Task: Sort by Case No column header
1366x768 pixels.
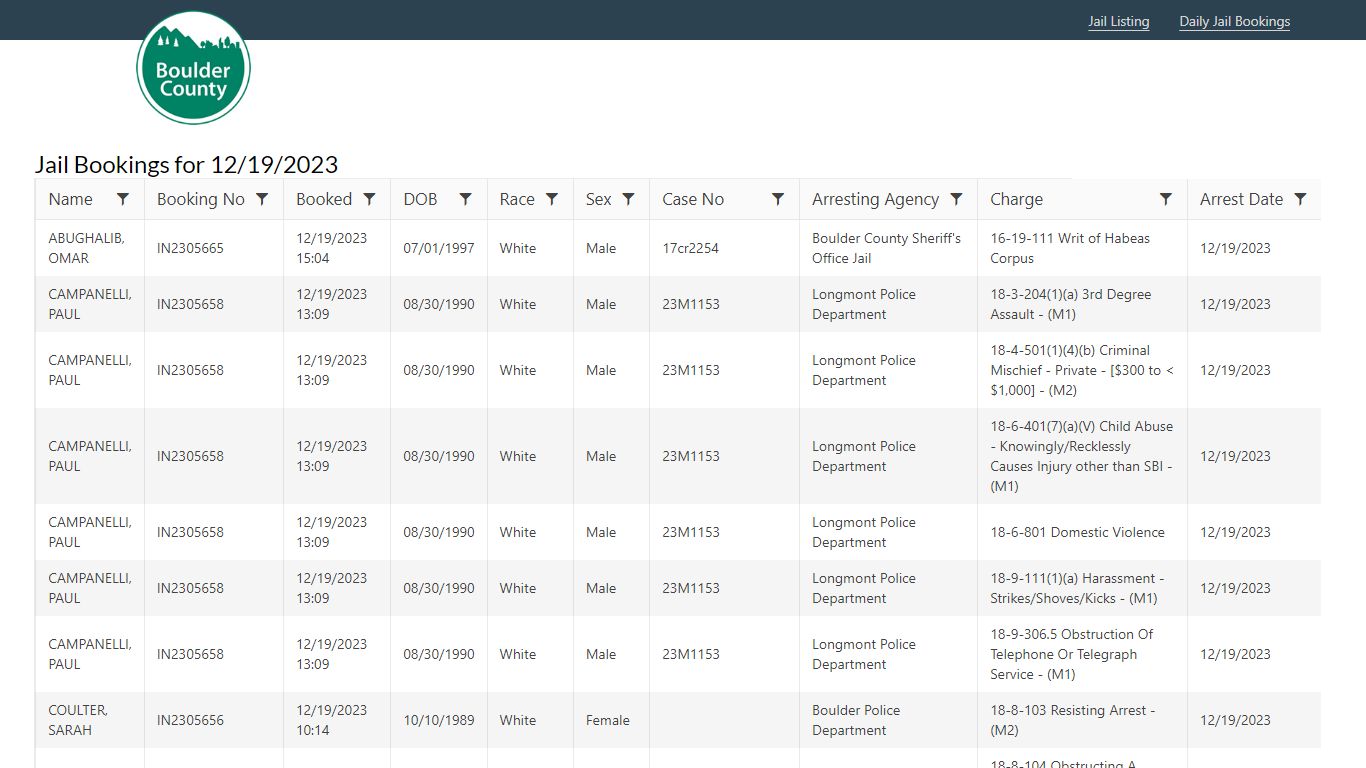Action: tap(693, 199)
